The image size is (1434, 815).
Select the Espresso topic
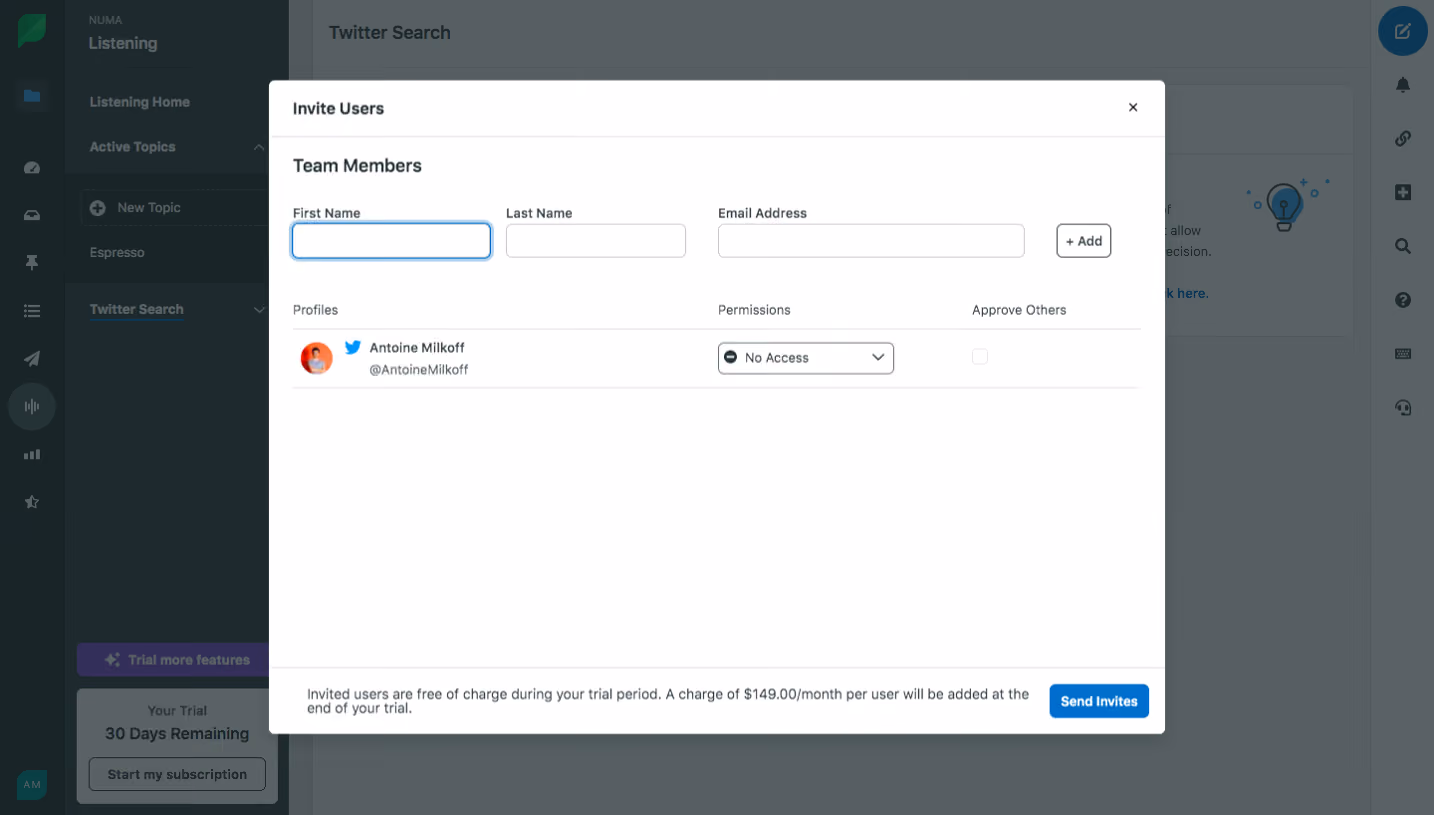pos(117,253)
